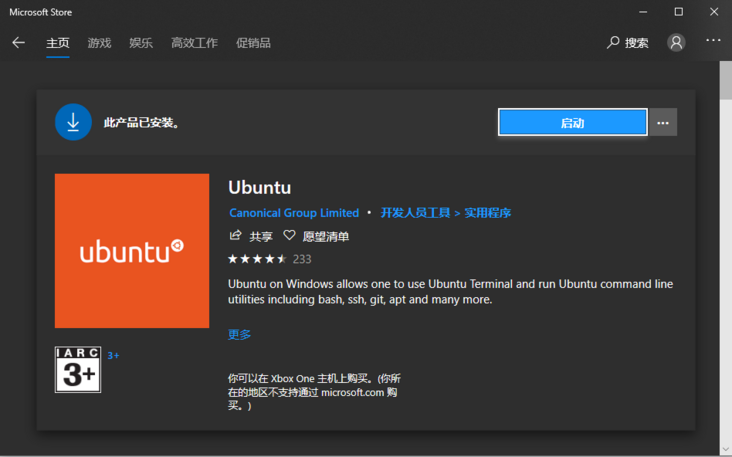Click the star rating with 233 reviews
The height and width of the screenshot is (457, 732).
coord(259,259)
